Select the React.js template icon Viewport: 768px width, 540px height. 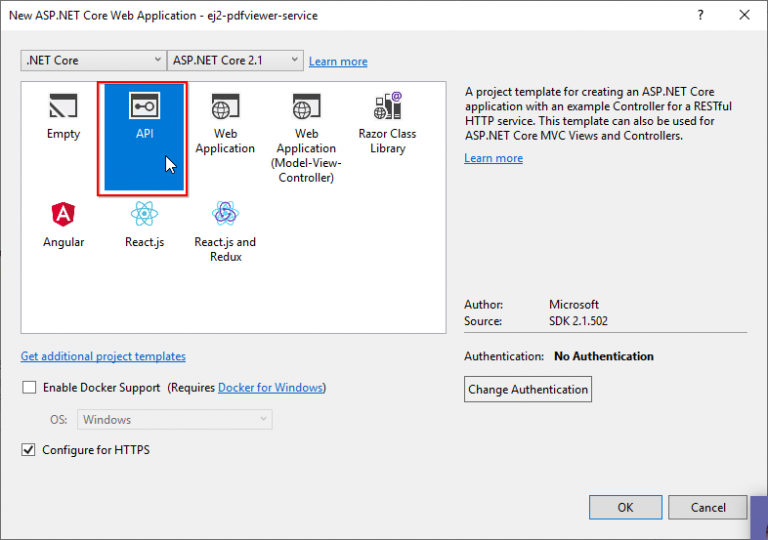pyautogui.click(x=144, y=215)
